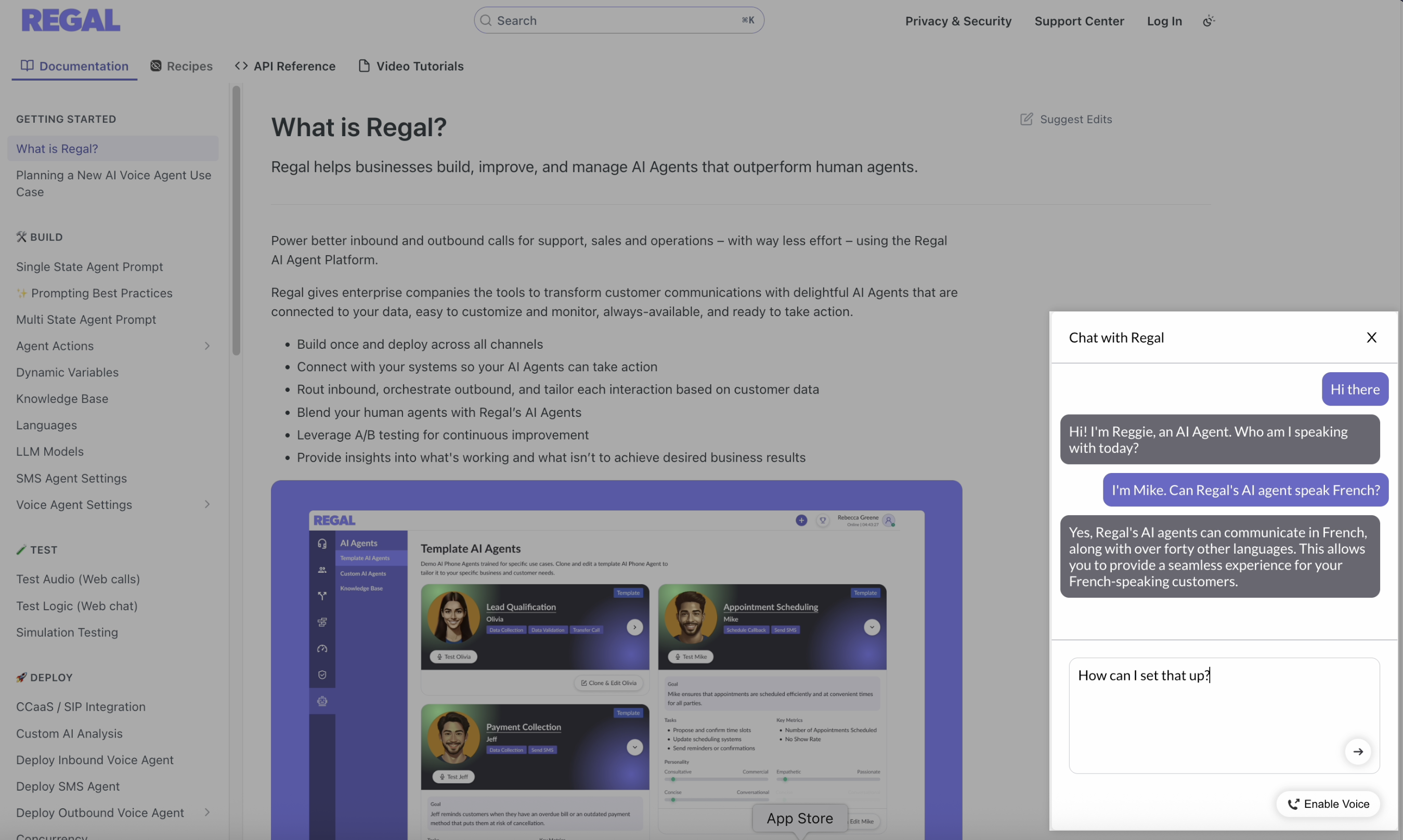This screenshot has height=840, width=1403.
Task: Click the search magnifier icon
Action: click(486, 20)
